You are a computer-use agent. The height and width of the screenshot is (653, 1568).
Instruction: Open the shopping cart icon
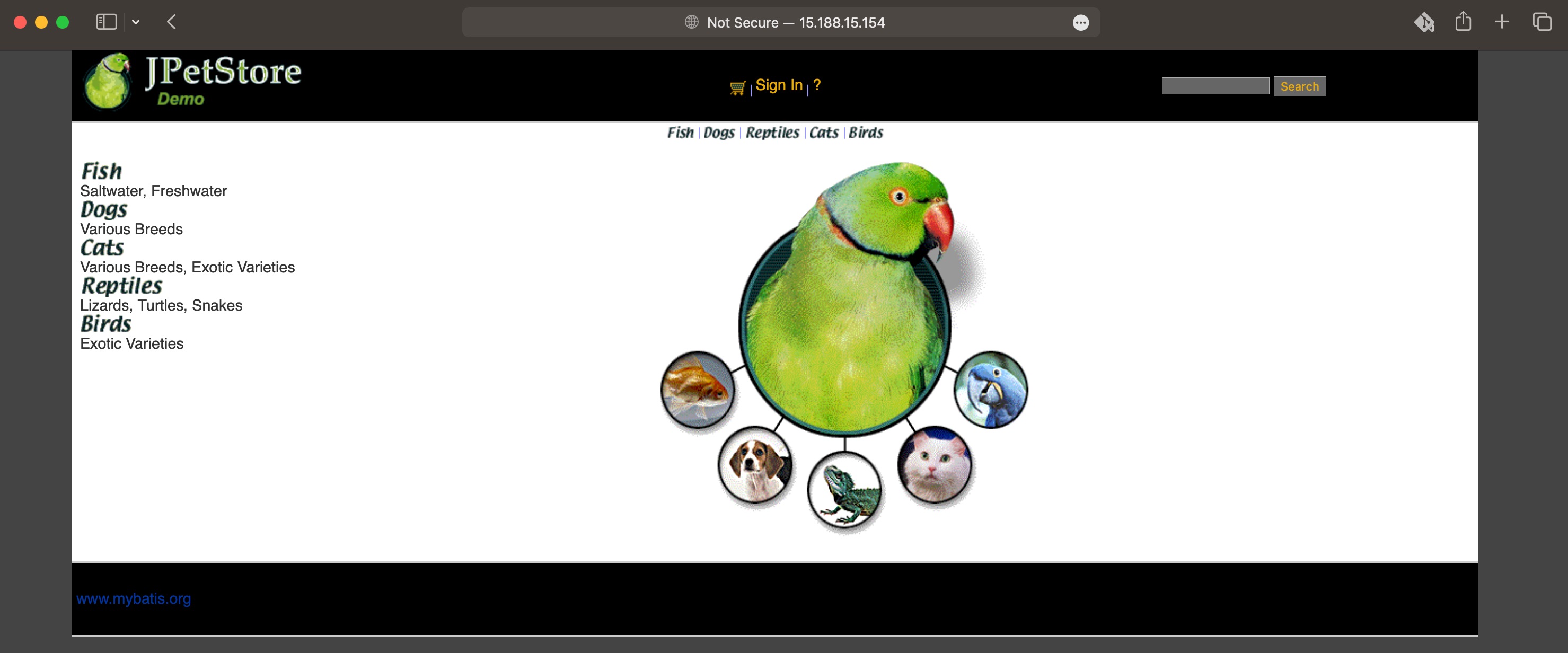click(737, 87)
